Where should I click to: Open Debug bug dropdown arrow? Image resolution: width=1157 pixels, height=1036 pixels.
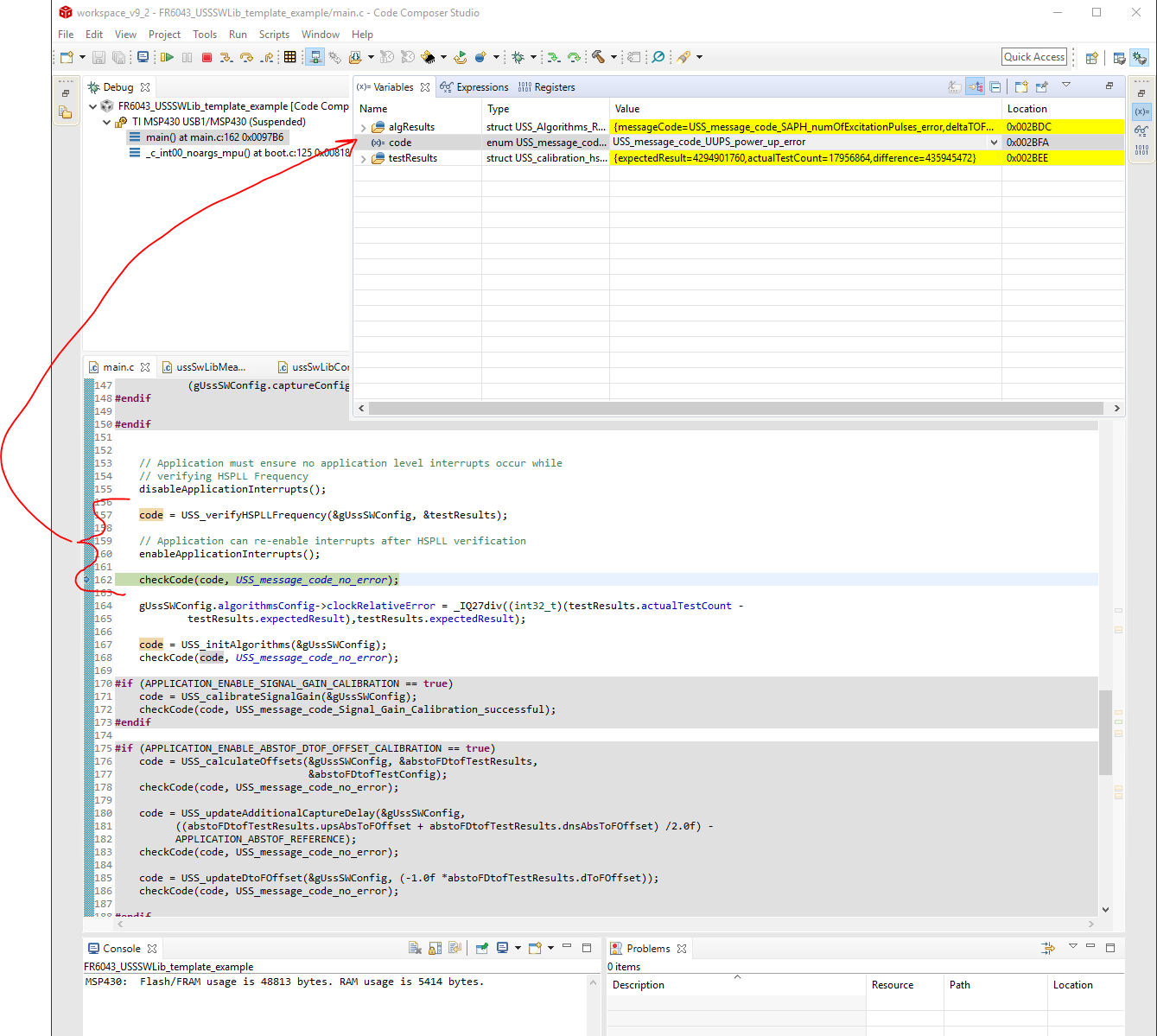(533, 57)
